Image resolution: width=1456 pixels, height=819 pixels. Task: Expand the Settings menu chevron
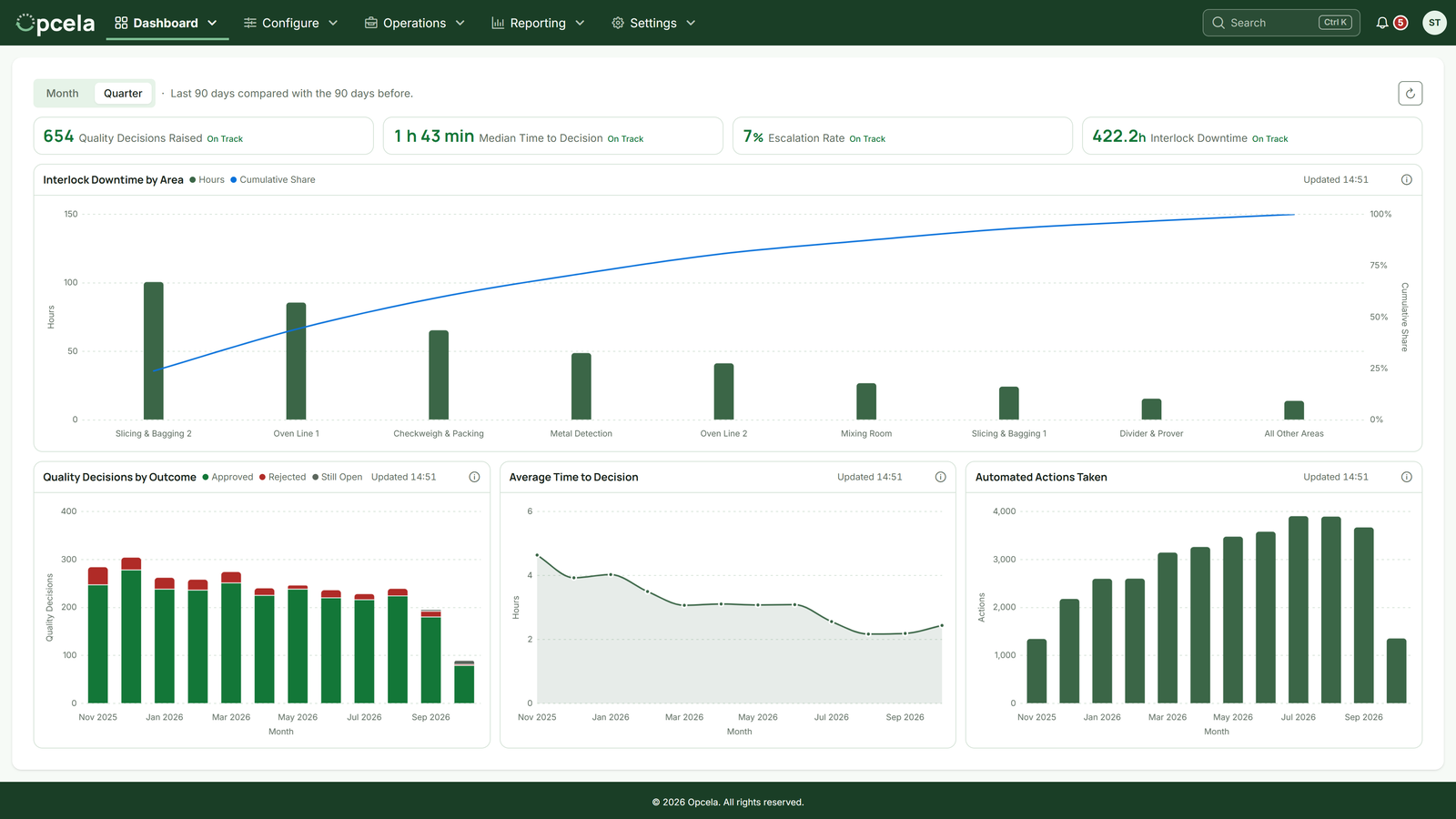coord(691,23)
